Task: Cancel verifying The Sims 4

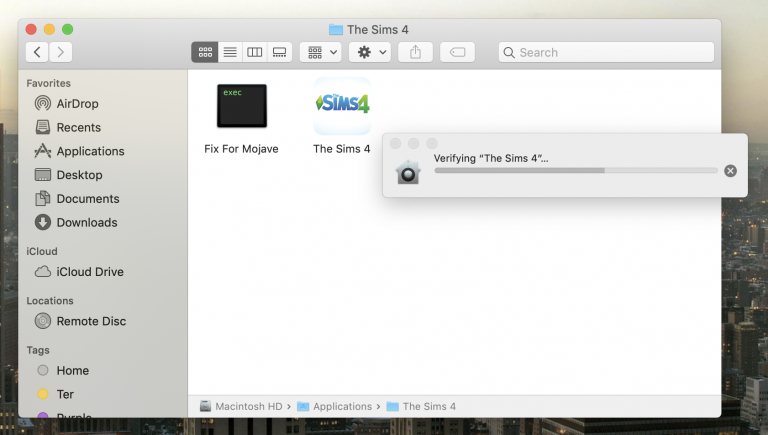Action: pos(730,170)
